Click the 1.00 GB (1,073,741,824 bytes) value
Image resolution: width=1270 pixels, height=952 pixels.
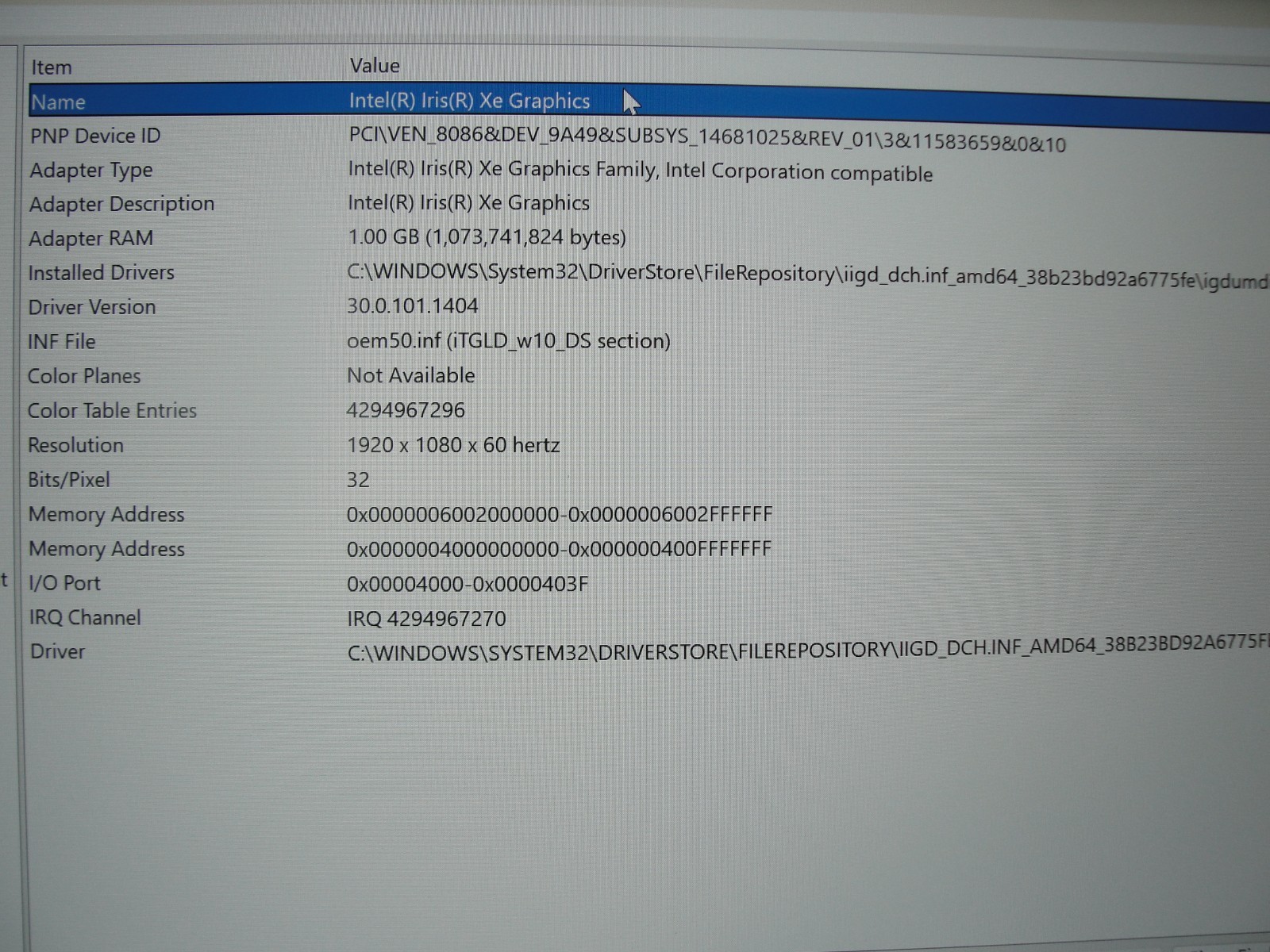(x=487, y=237)
